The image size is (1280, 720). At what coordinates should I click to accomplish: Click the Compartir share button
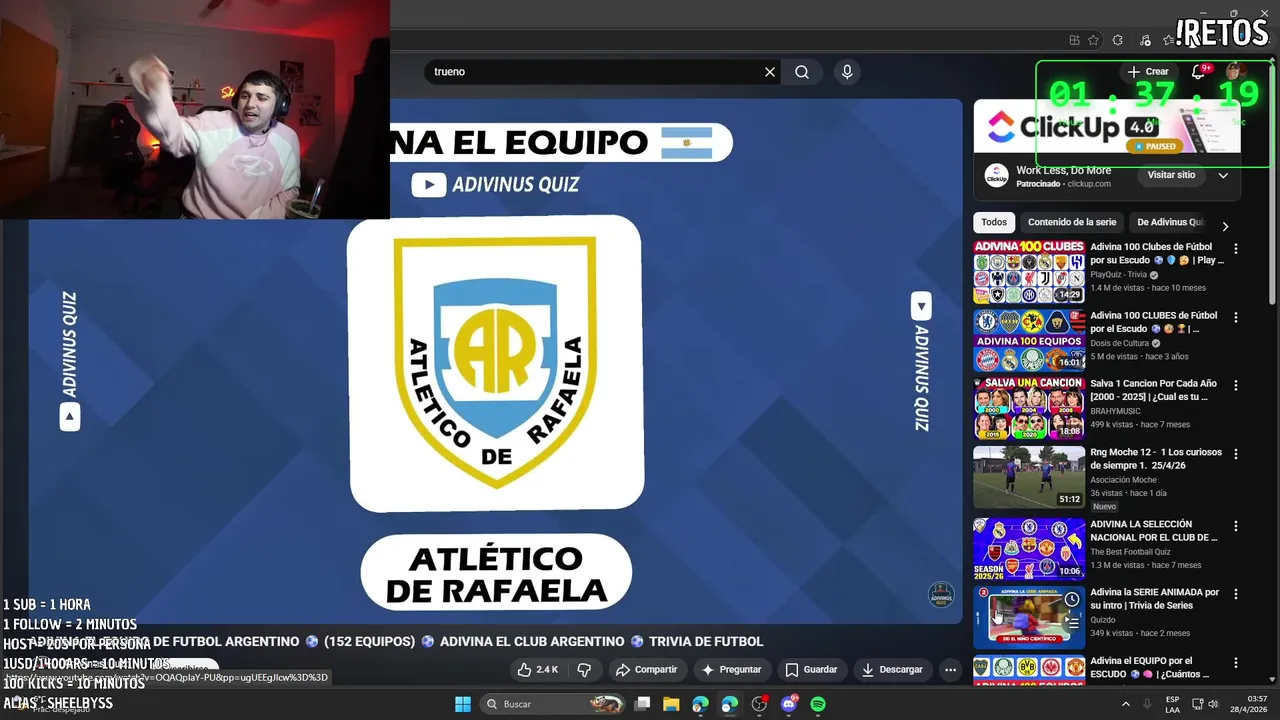click(x=646, y=669)
